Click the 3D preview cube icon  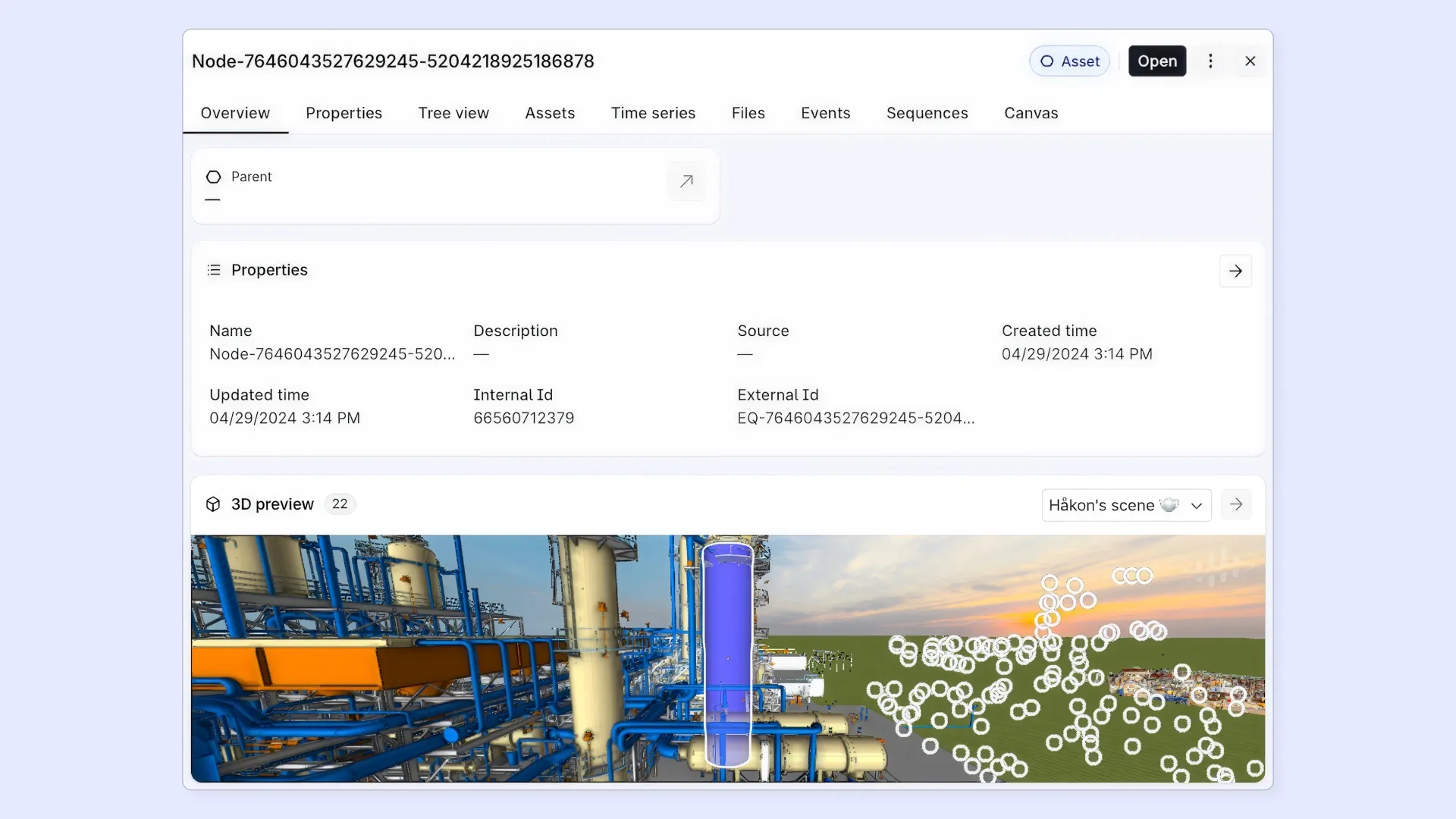213,504
